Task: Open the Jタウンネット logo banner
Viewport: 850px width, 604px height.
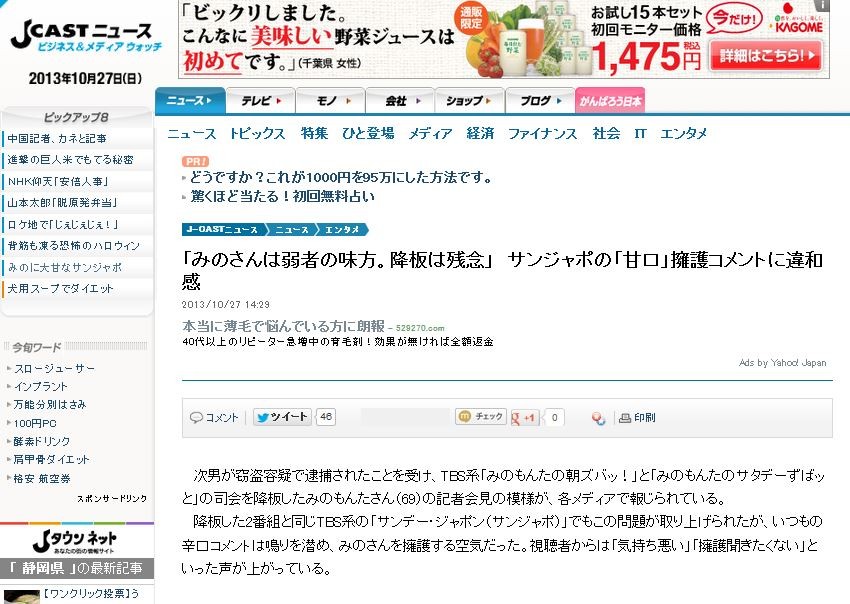Action: point(76,541)
